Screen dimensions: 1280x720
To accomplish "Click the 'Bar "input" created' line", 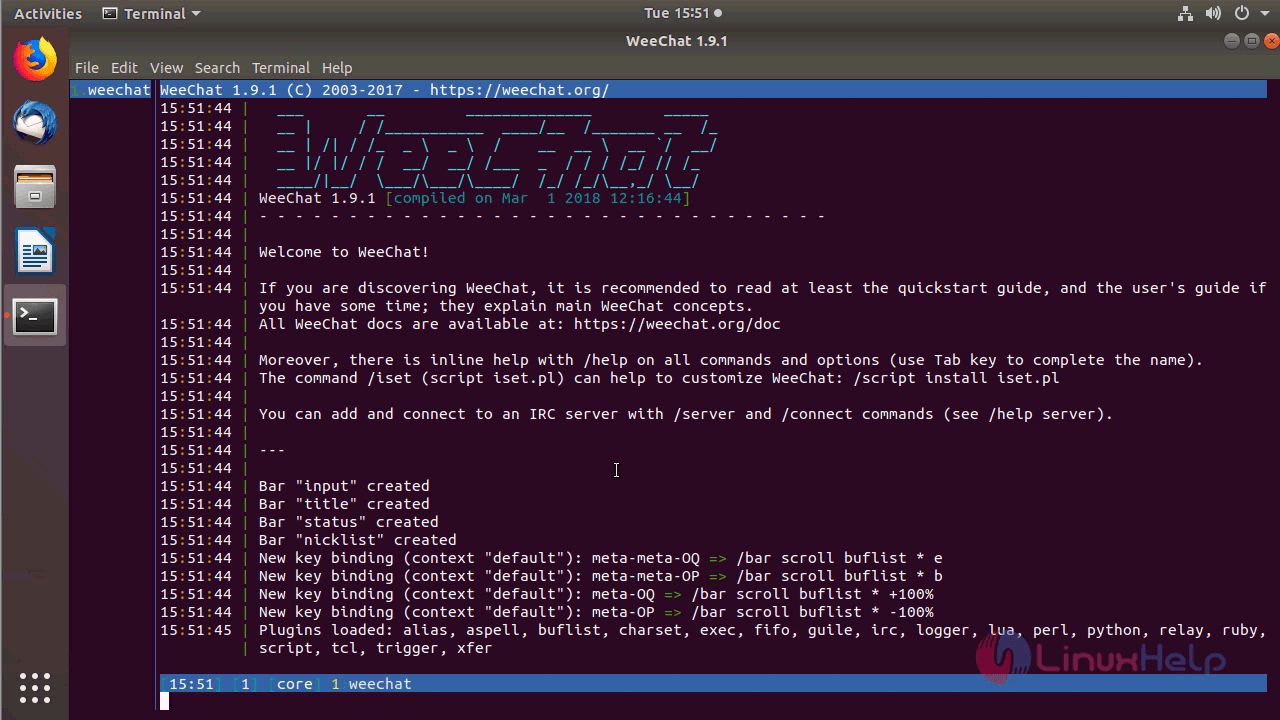I will [344, 486].
